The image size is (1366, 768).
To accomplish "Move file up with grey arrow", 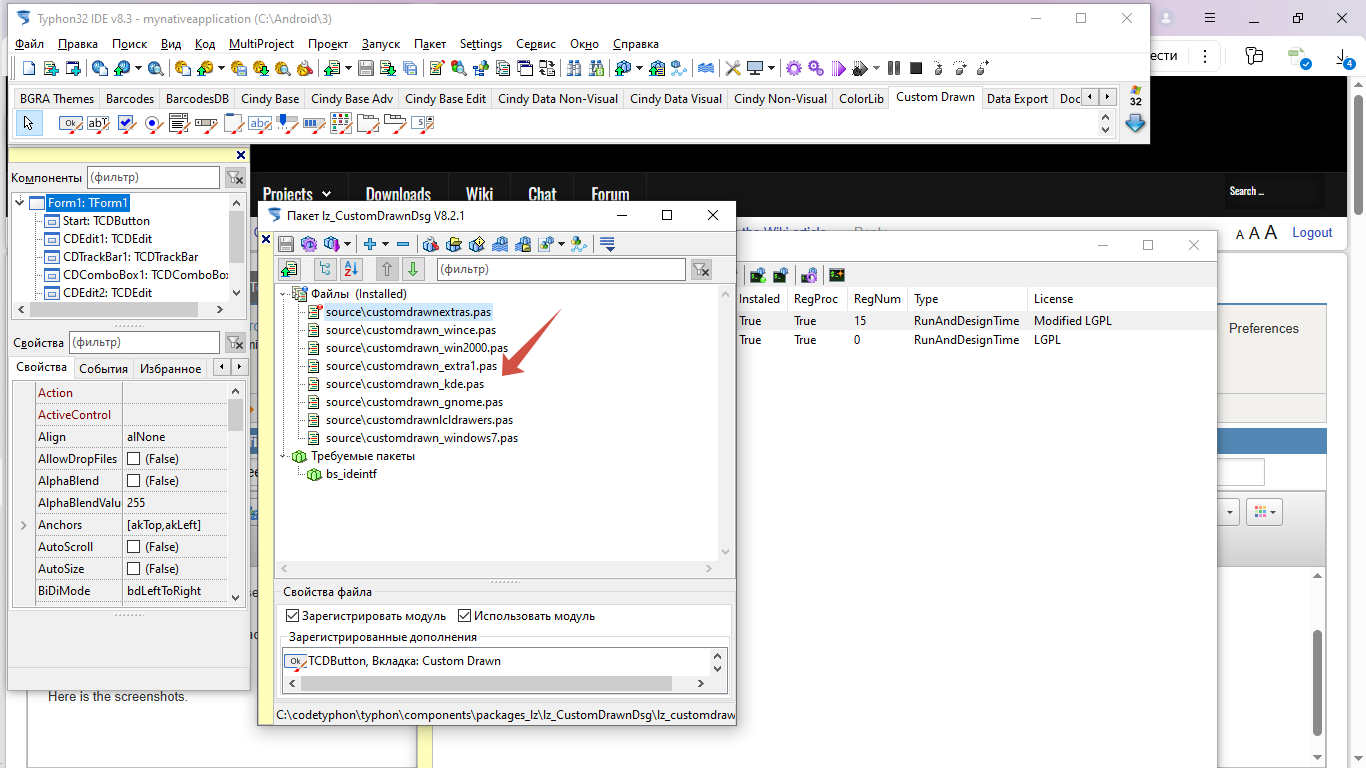I will (387, 269).
